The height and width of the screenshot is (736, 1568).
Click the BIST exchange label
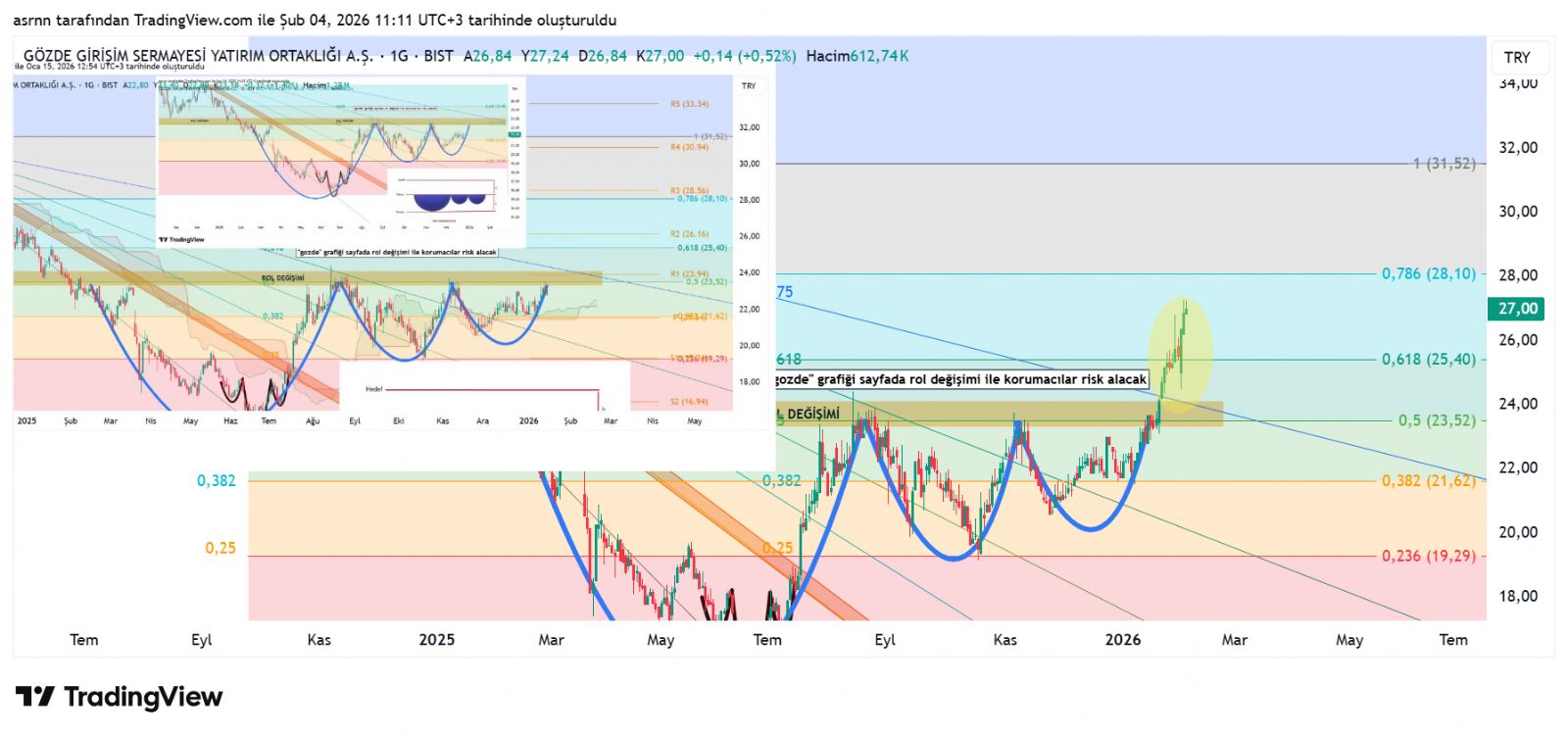point(438,56)
